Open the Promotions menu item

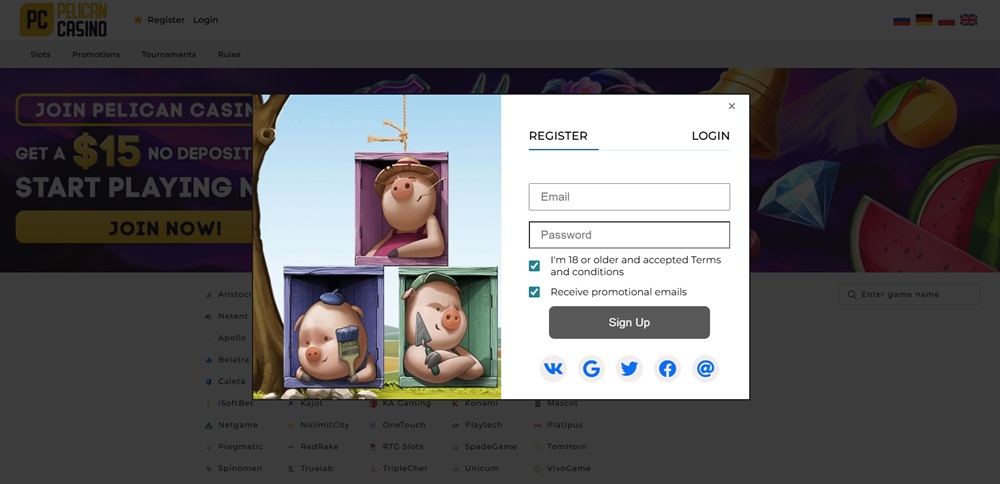tap(96, 54)
